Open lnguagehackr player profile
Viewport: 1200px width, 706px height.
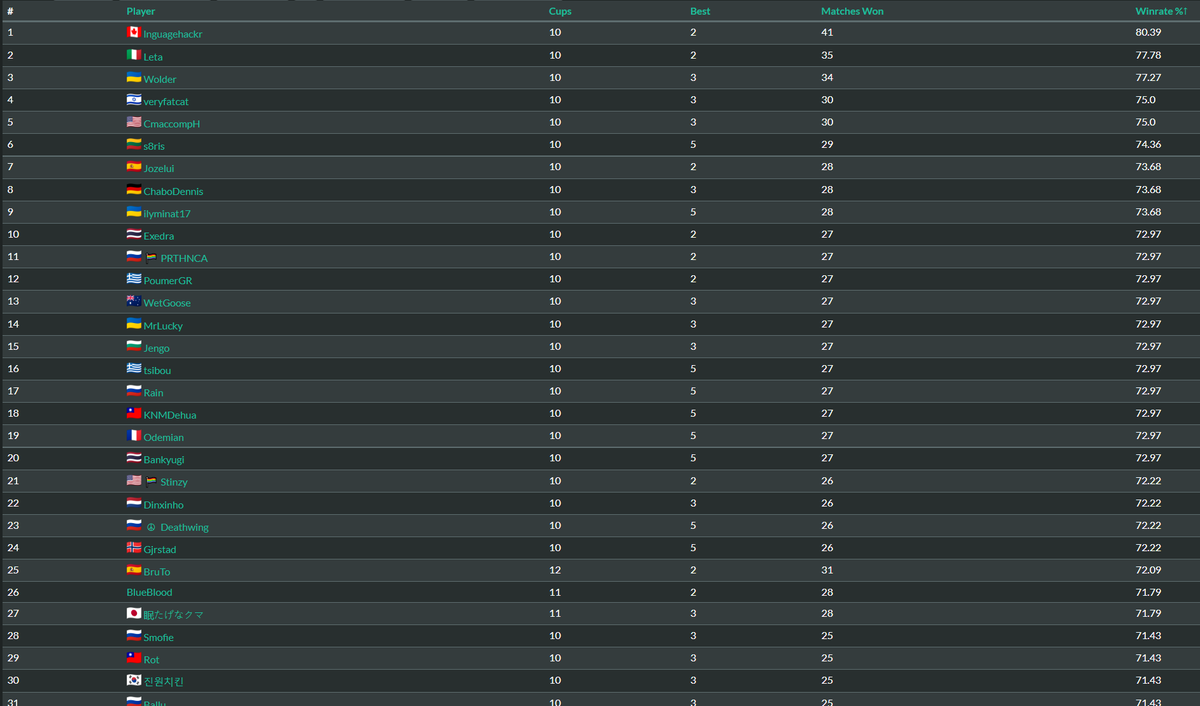pos(173,34)
